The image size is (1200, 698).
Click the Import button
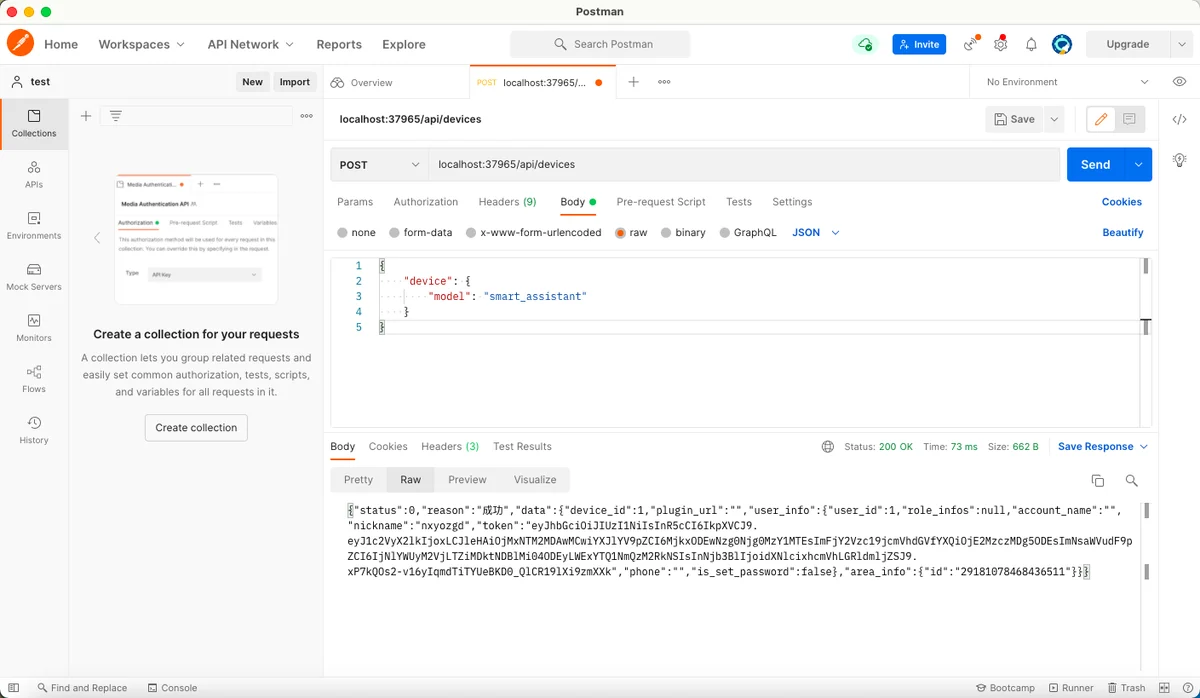[295, 82]
